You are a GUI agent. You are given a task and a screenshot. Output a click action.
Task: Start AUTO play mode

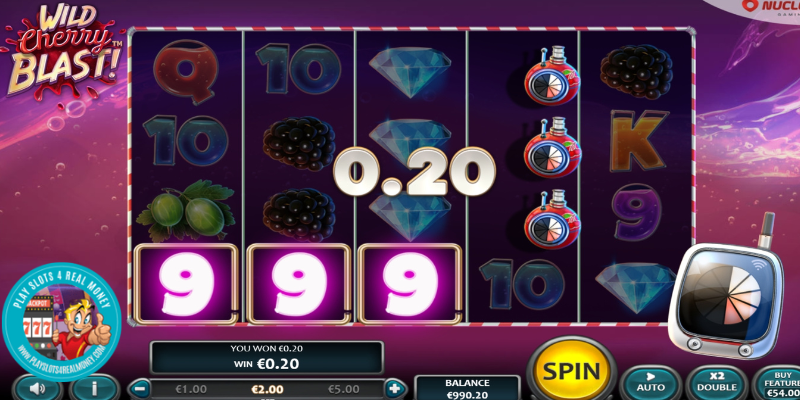point(651,383)
